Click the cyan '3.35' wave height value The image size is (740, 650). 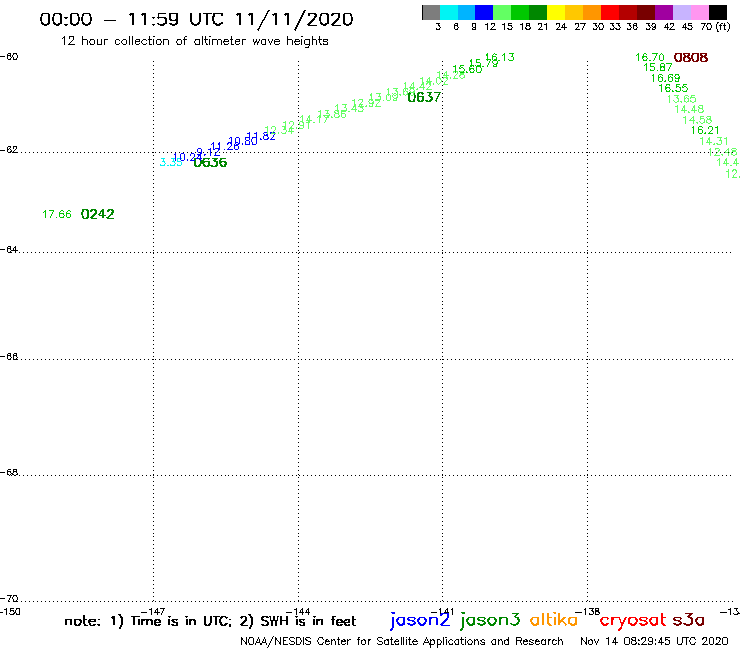point(171,162)
